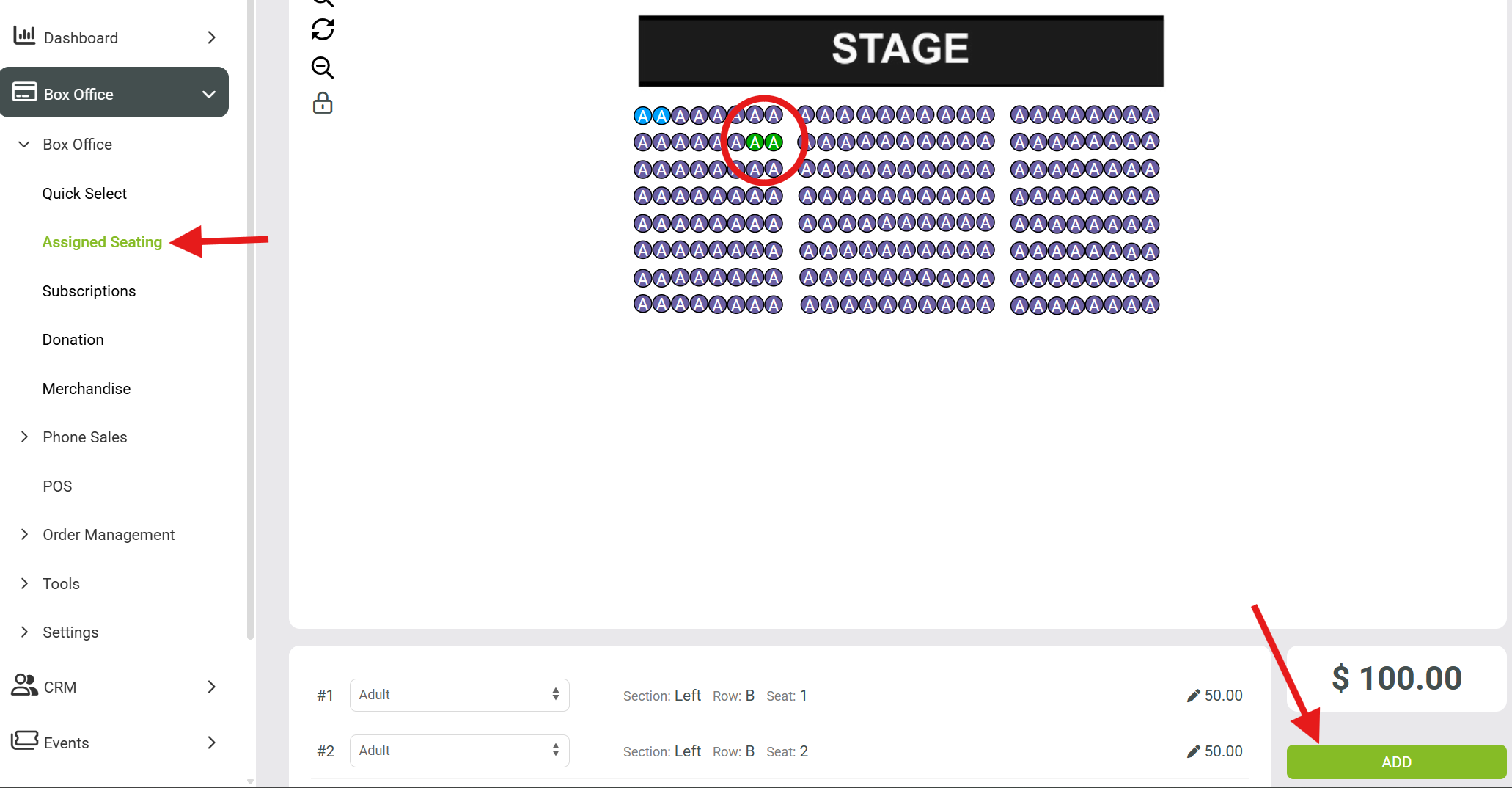Edit price pencil icon for ticket #1
1512x788 pixels.
(1194, 696)
